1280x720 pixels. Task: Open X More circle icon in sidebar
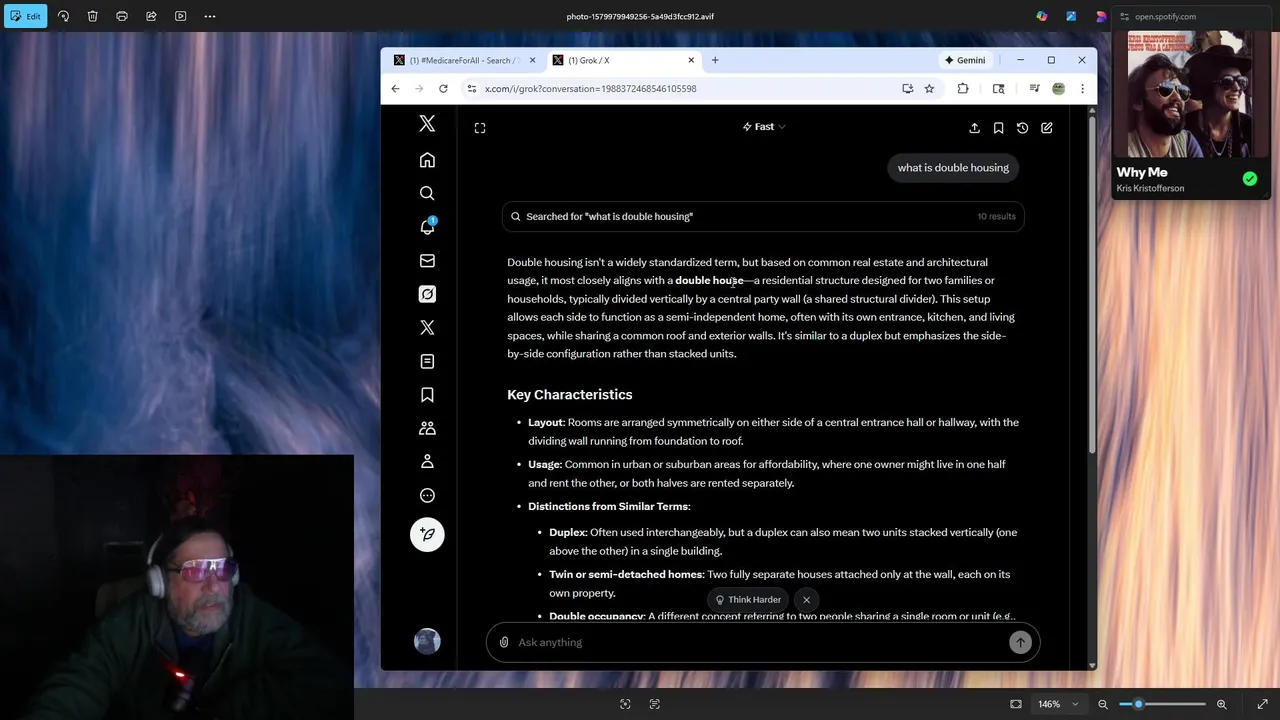pyautogui.click(x=427, y=495)
